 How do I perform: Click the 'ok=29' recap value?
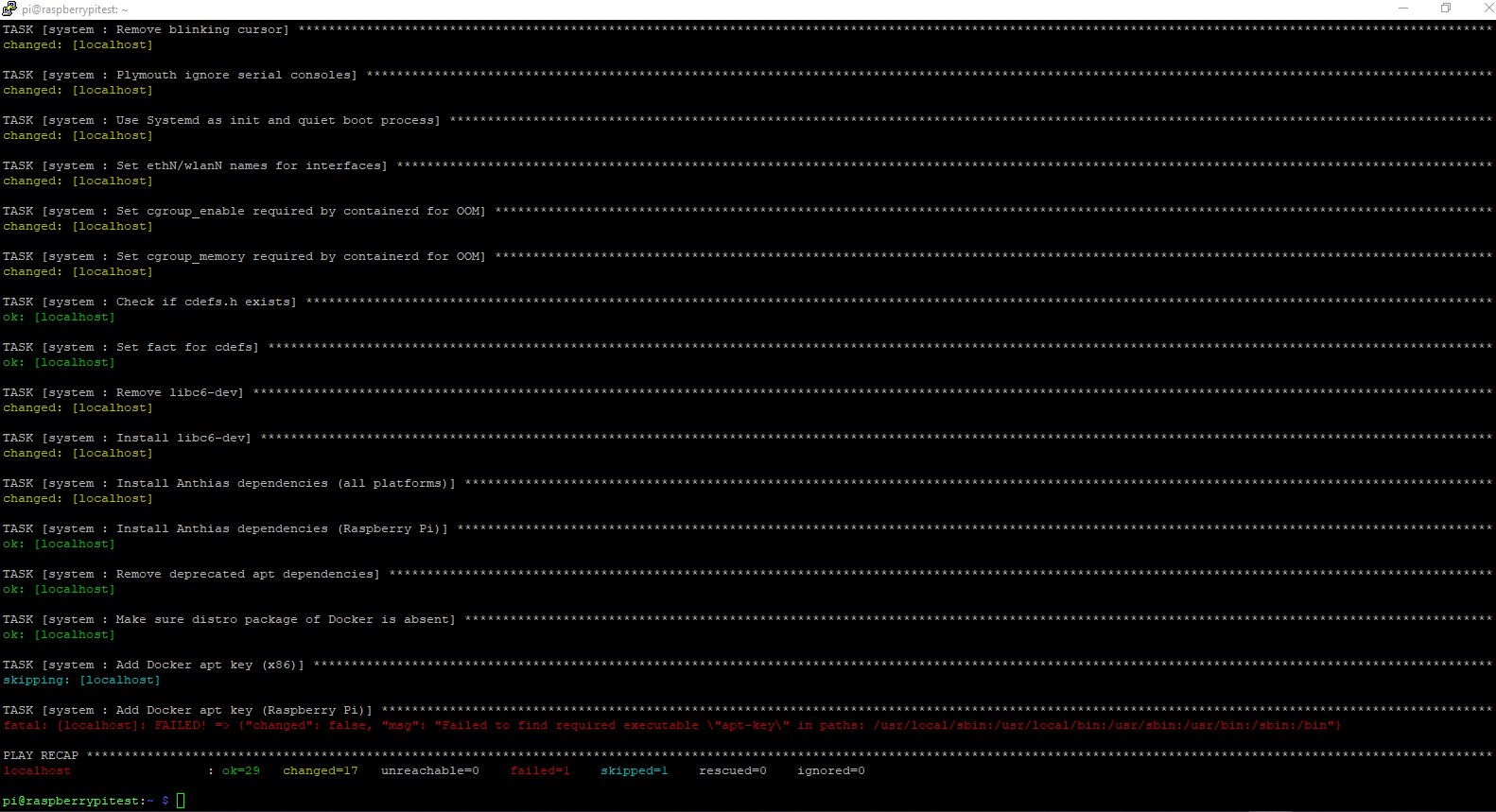[x=241, y=770]
